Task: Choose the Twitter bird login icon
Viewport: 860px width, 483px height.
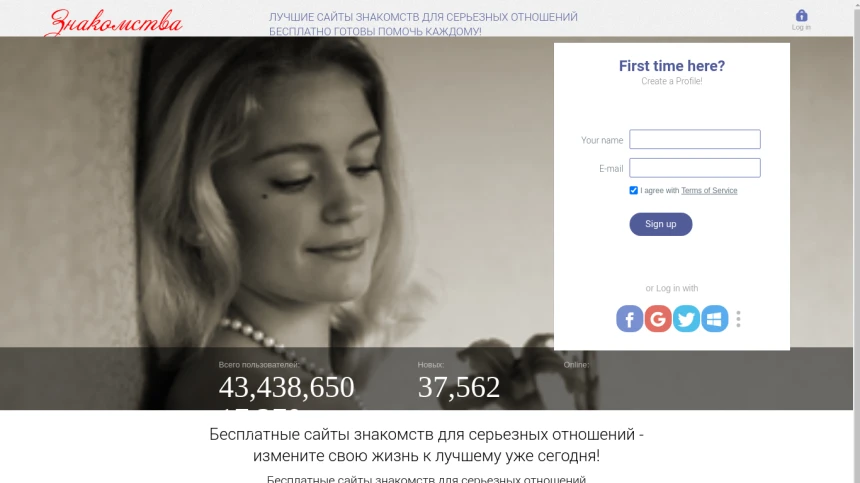Action: 686,319
